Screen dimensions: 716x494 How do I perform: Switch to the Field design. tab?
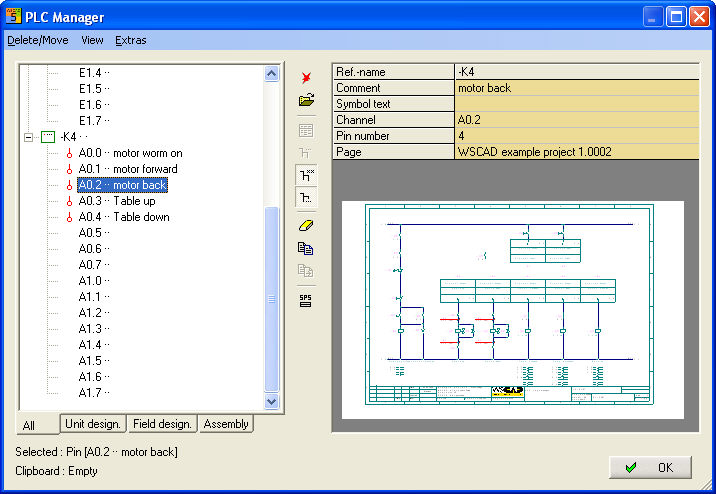(x=162, y=424)
